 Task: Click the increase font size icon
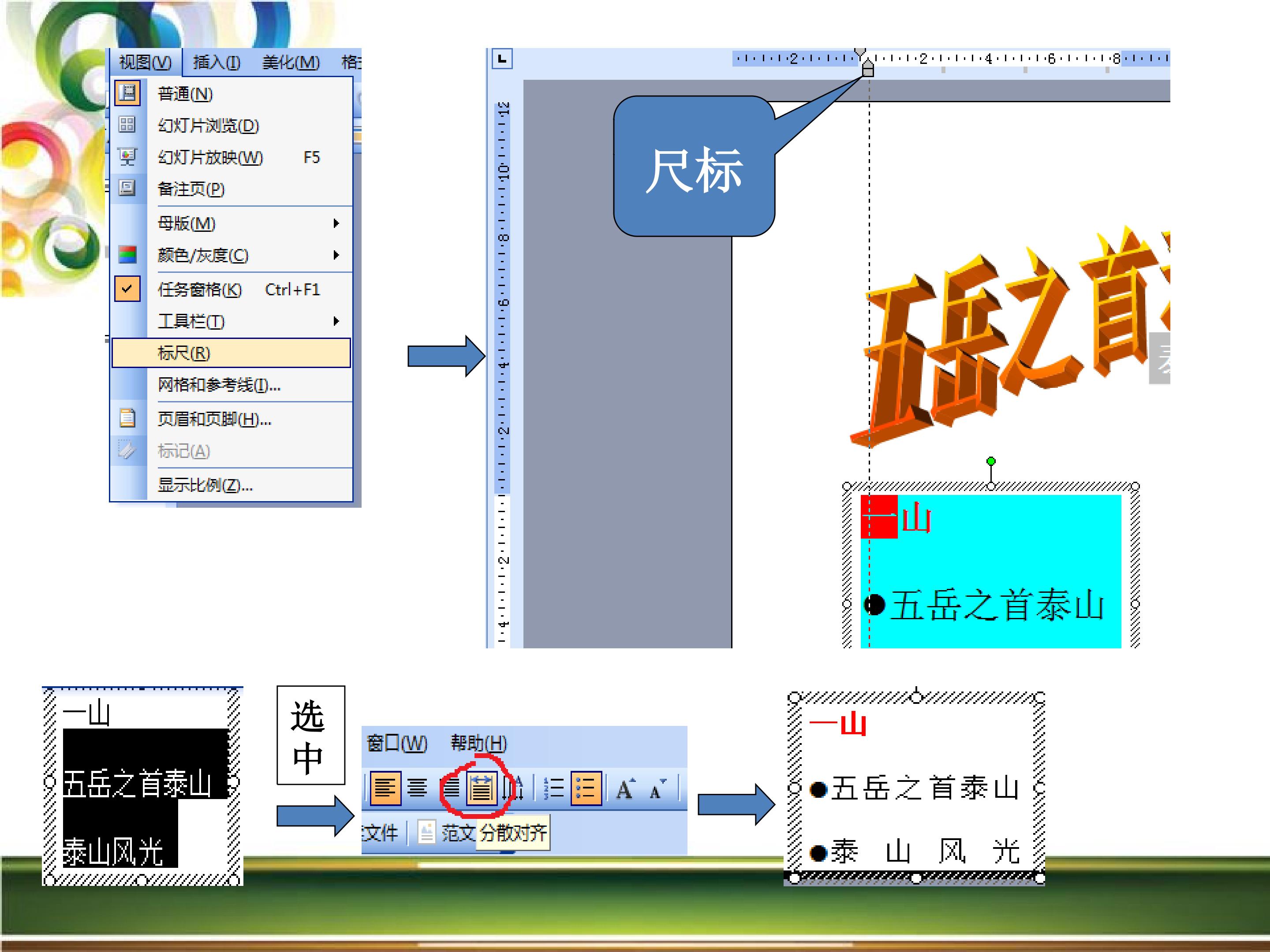tap(625, 788)
